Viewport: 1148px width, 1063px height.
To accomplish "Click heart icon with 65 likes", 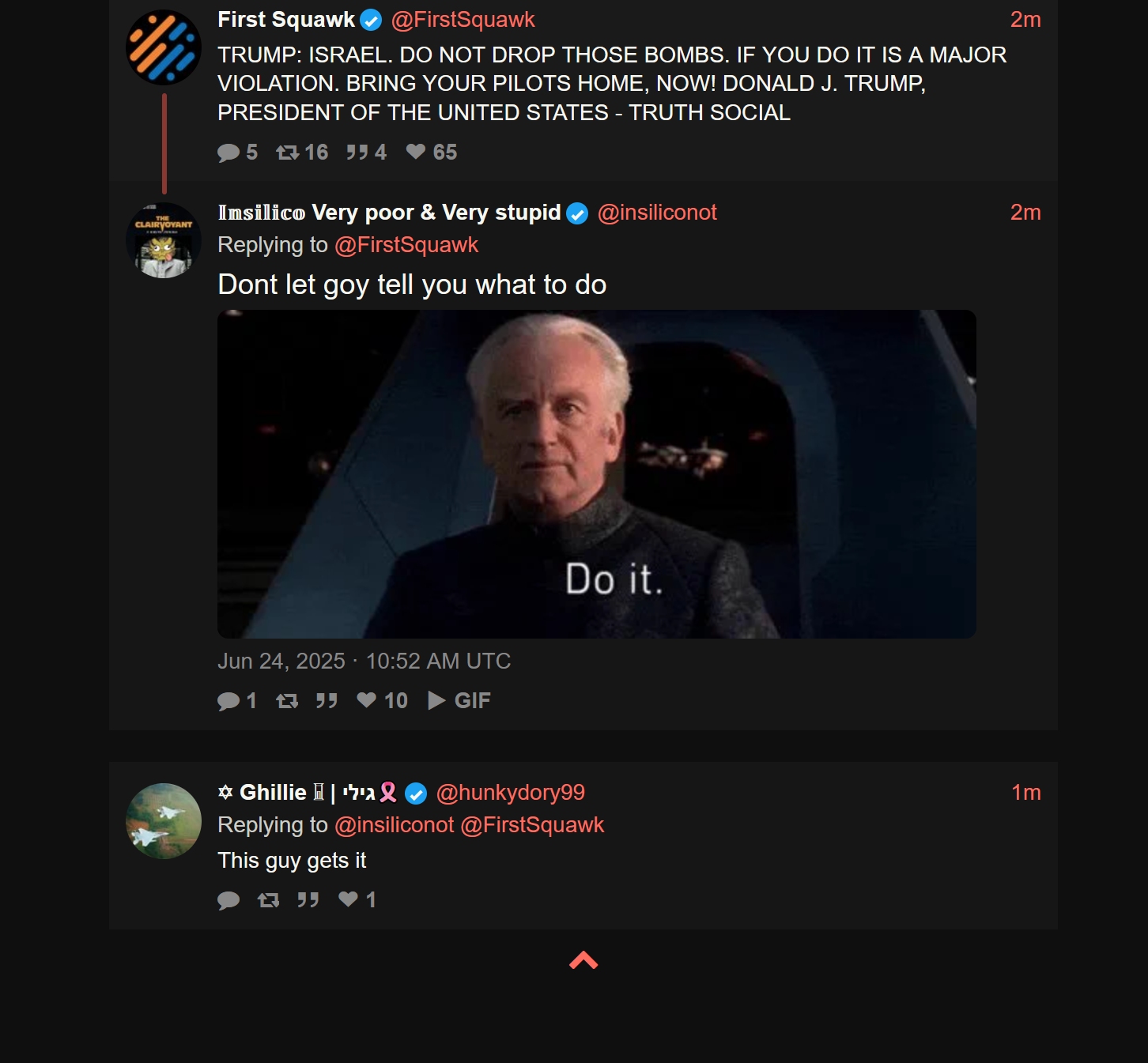I will [x=416, y=151].
